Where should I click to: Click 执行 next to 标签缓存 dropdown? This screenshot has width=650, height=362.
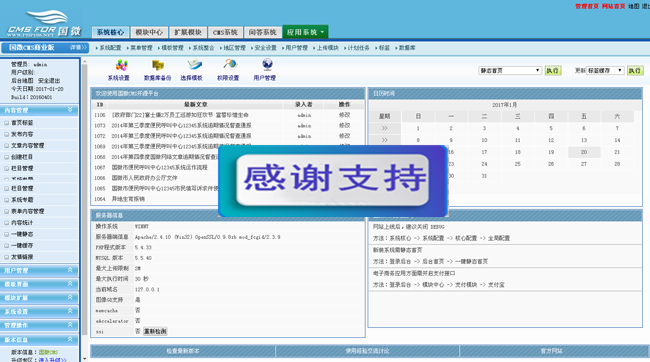pos(635,70)
